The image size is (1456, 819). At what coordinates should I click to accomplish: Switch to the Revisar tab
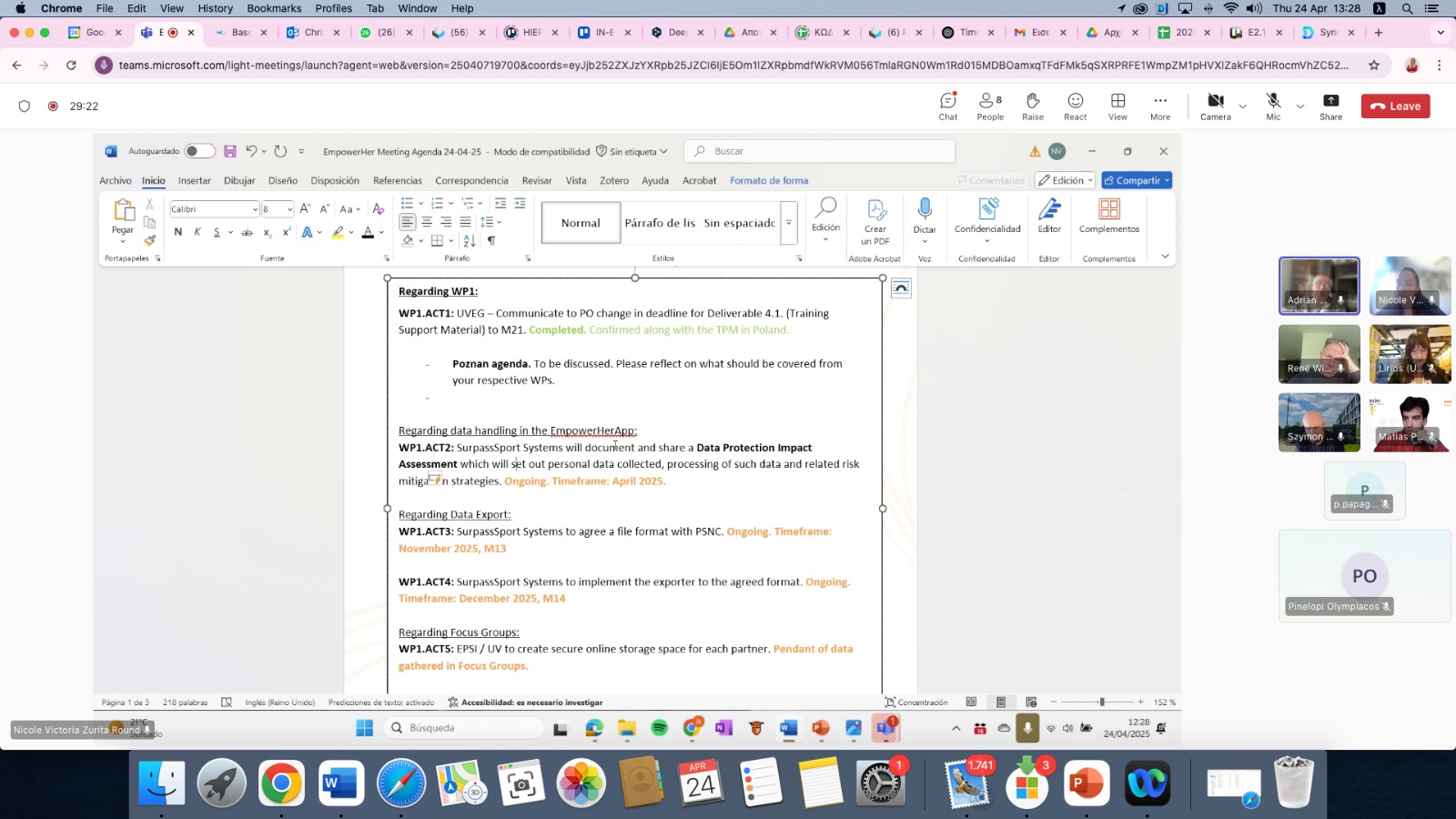(x=537, y=180)
